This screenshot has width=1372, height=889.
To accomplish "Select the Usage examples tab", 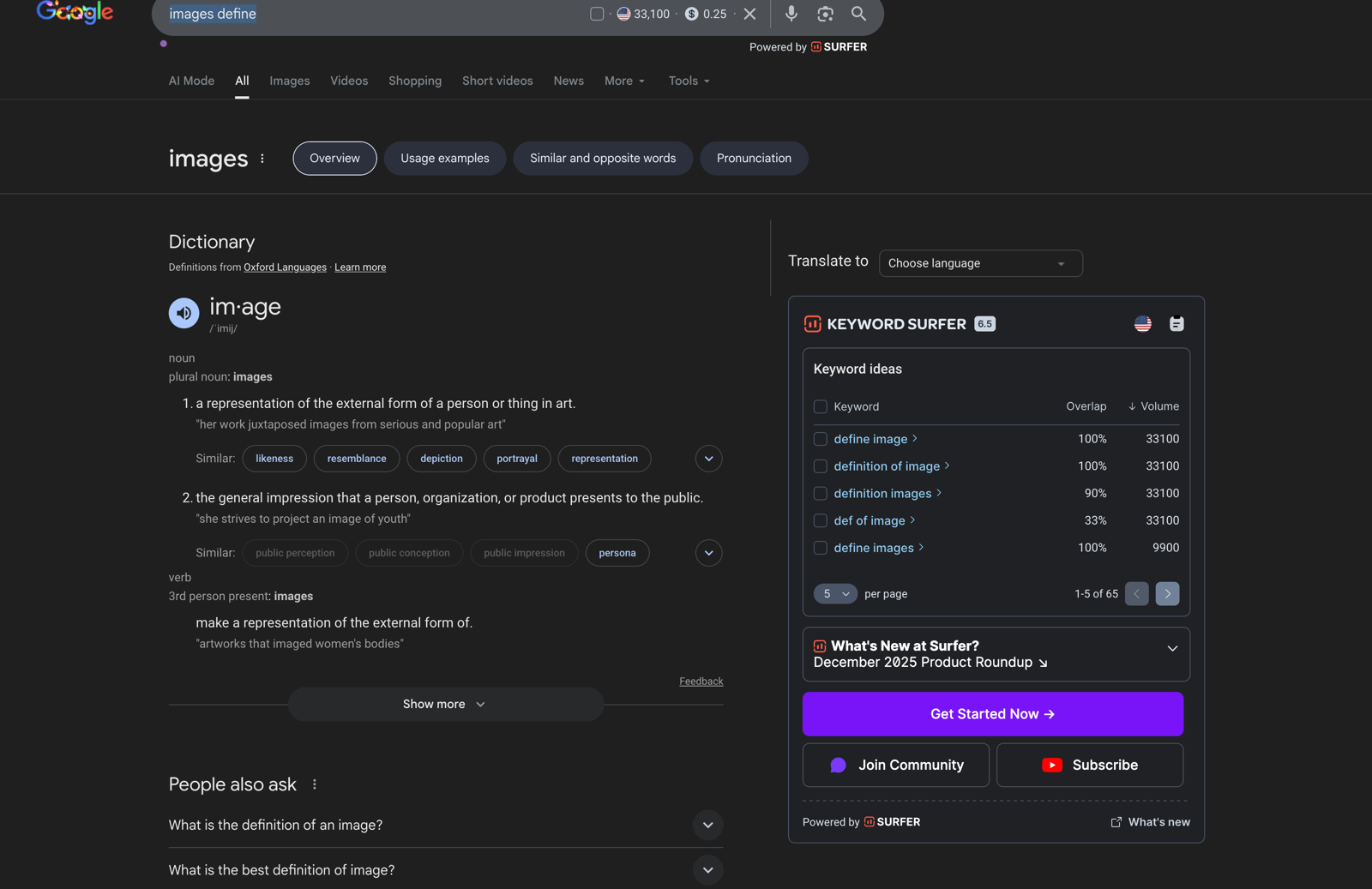I will [x=444, y=159].
